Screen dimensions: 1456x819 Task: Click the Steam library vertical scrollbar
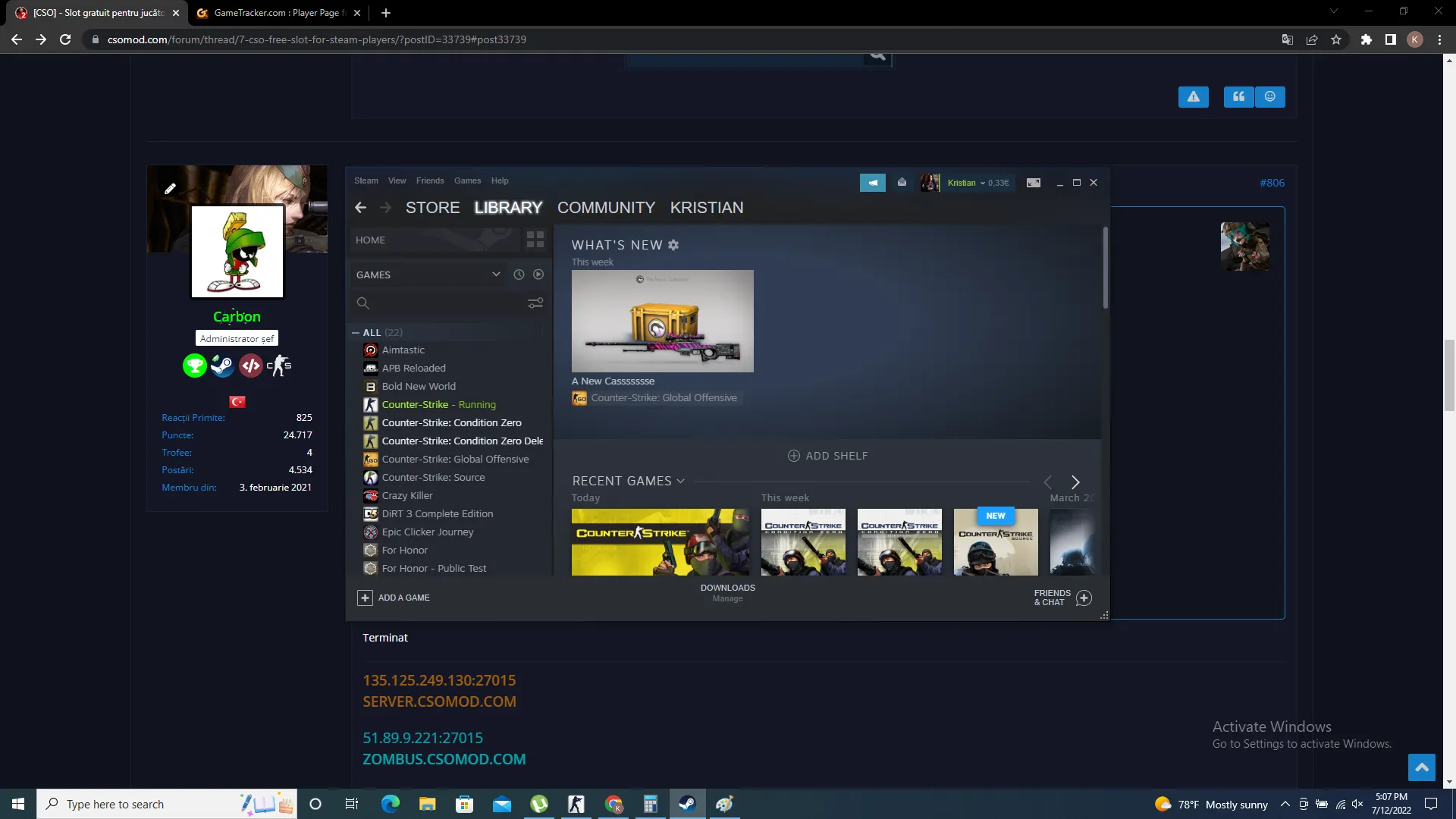coord(1106,268)
